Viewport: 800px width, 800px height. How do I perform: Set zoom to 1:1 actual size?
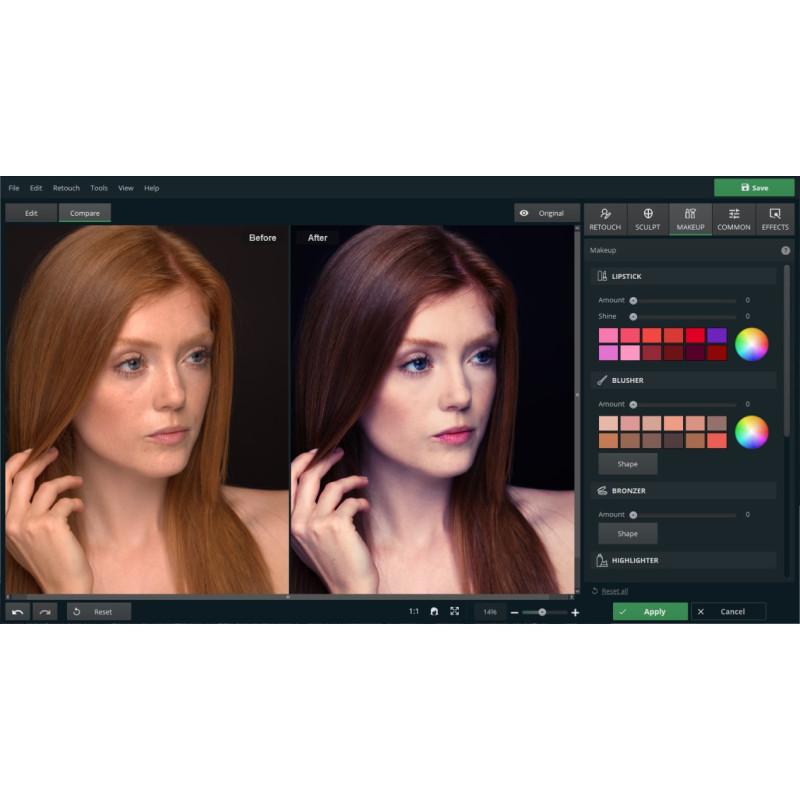point(414,611)
